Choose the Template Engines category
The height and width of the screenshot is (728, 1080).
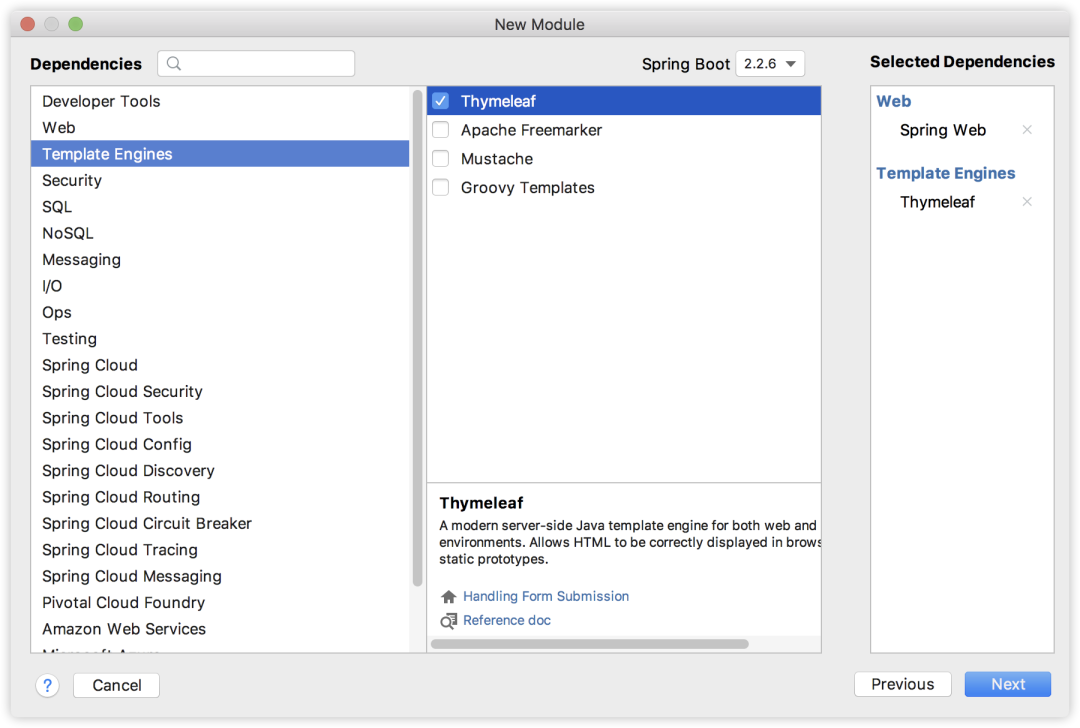click(x=220, y=154)
